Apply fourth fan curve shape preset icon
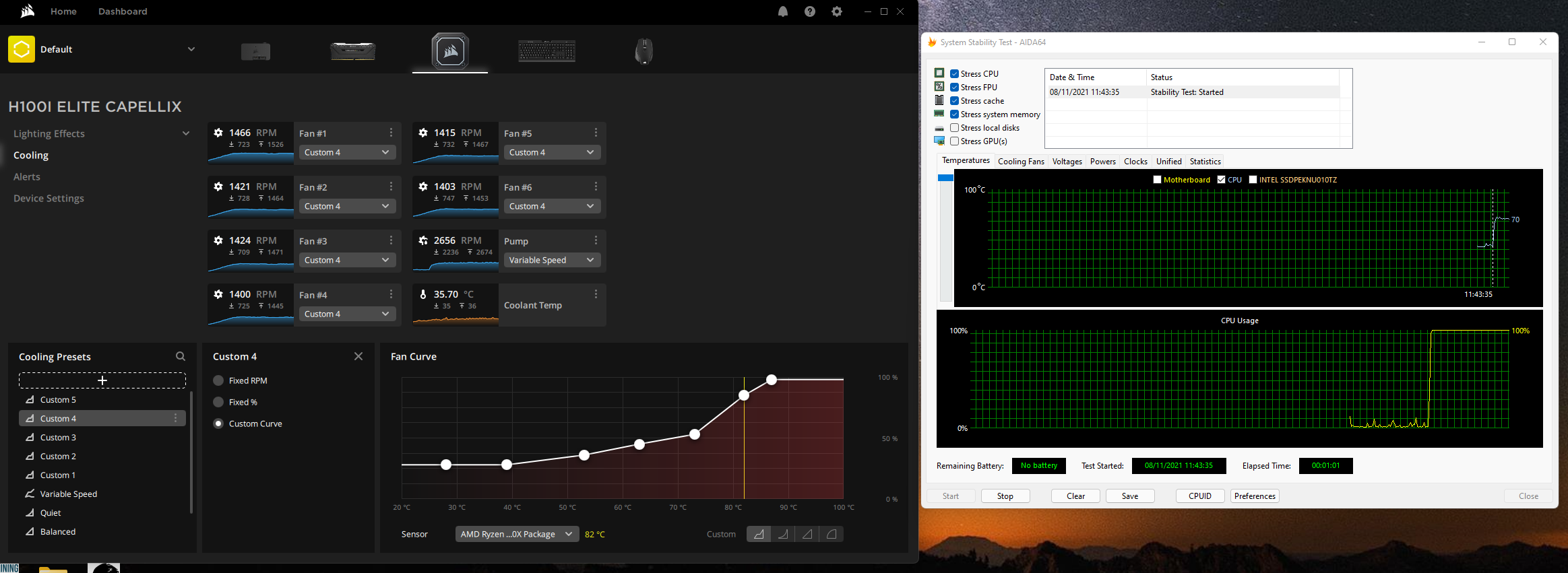 click(832, 534)
